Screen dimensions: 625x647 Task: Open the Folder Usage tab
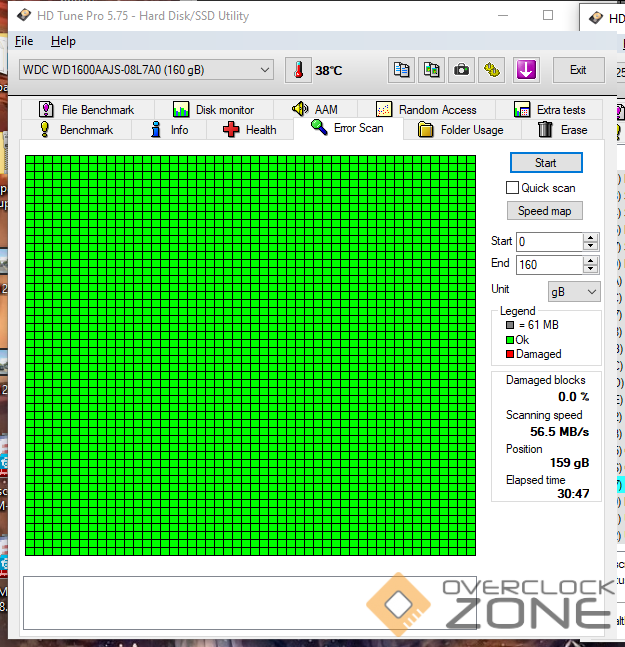462,130
